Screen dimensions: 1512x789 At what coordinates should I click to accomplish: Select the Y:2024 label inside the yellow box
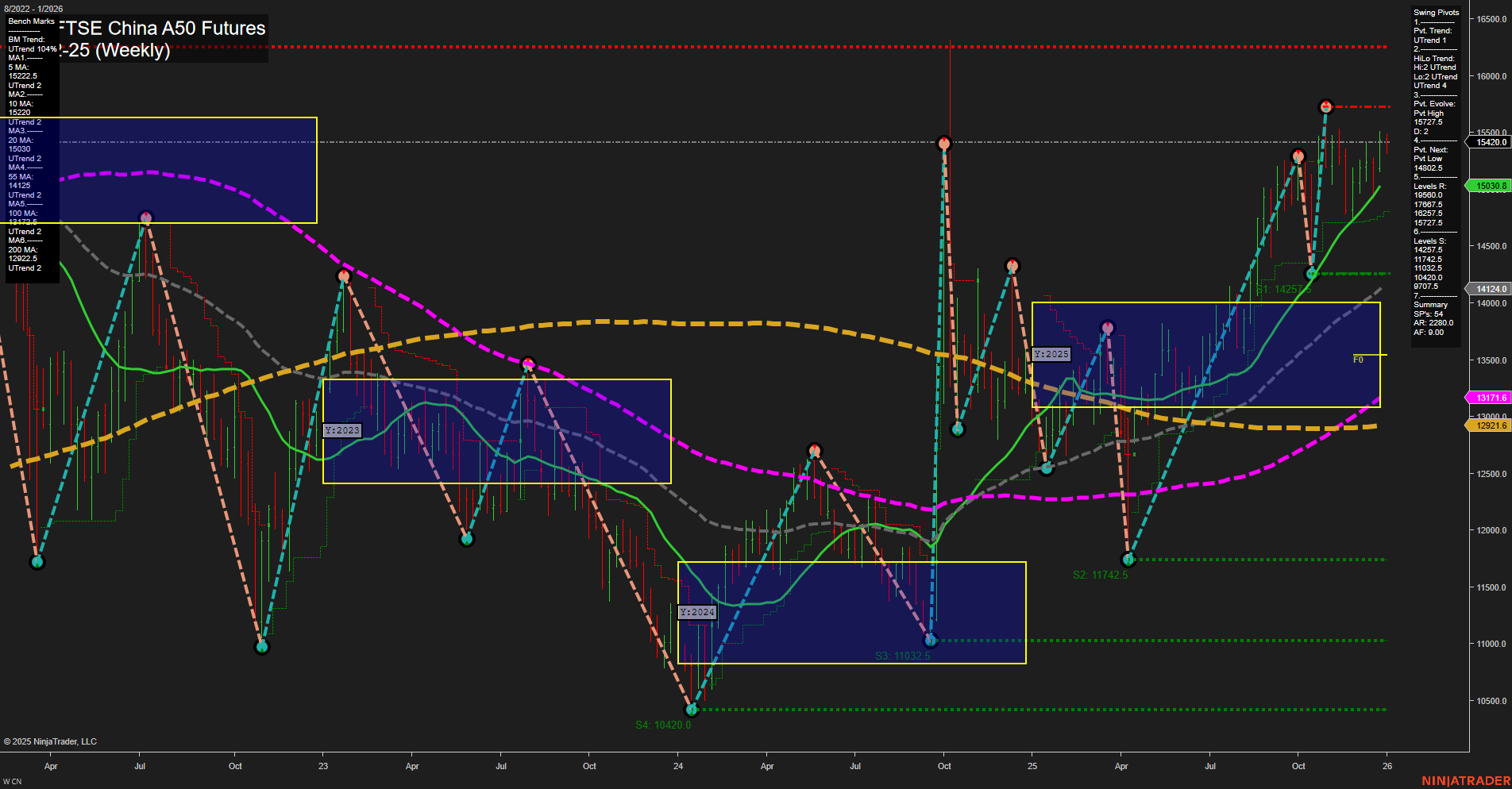tap(697, 612)
